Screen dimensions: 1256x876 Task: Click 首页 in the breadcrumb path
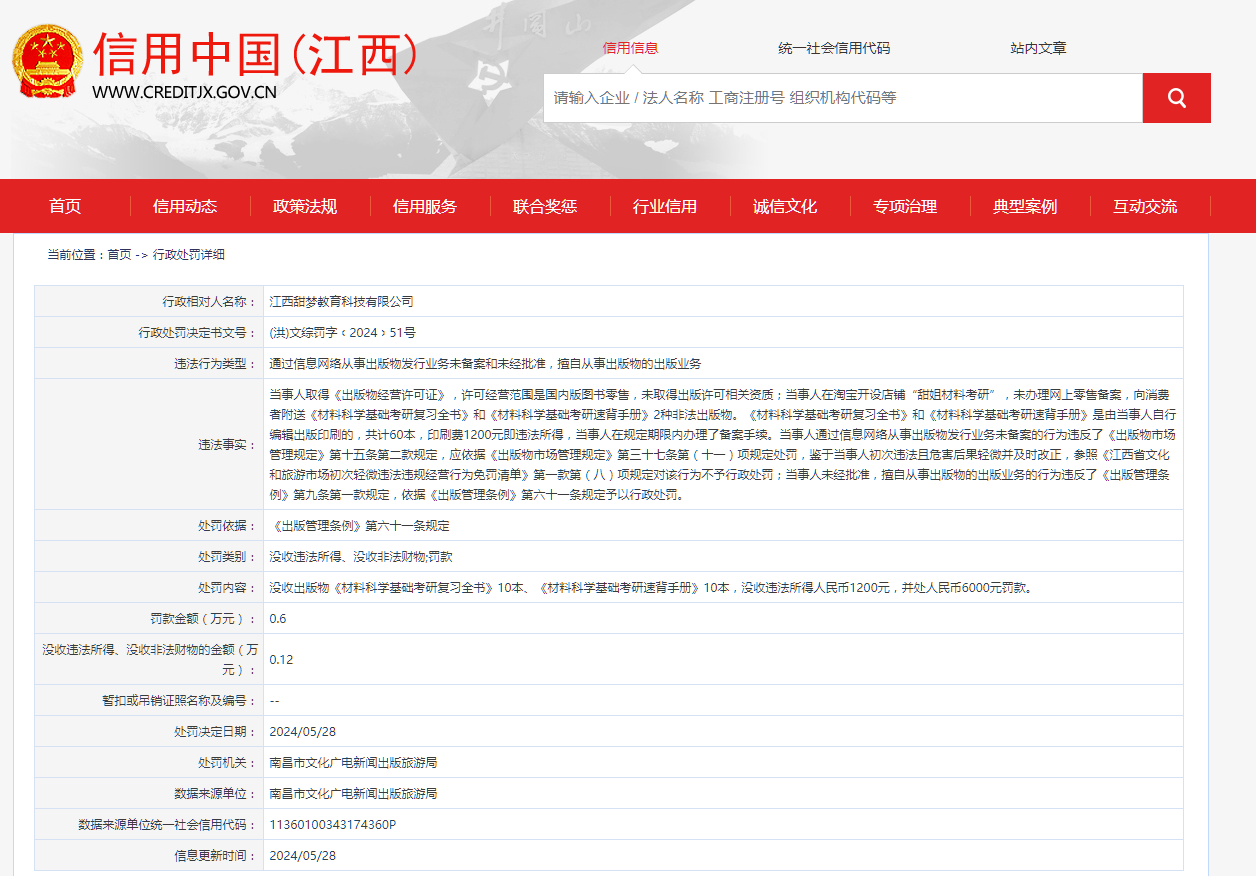coord(119,253)
